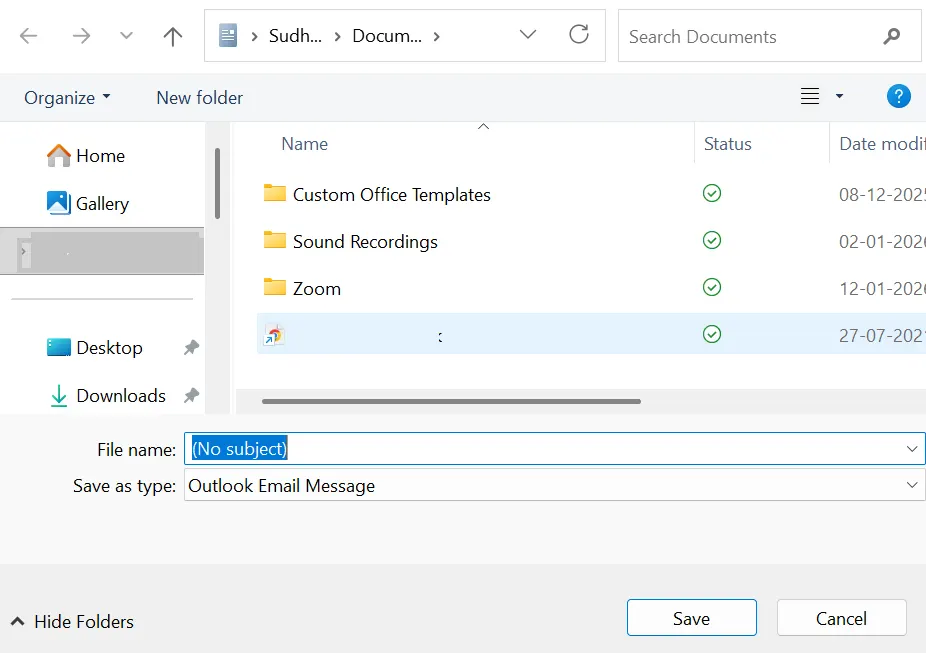Click the search magnifier icon
The height and width of the screenshot is (653, 926).
[x=892, y=37]
